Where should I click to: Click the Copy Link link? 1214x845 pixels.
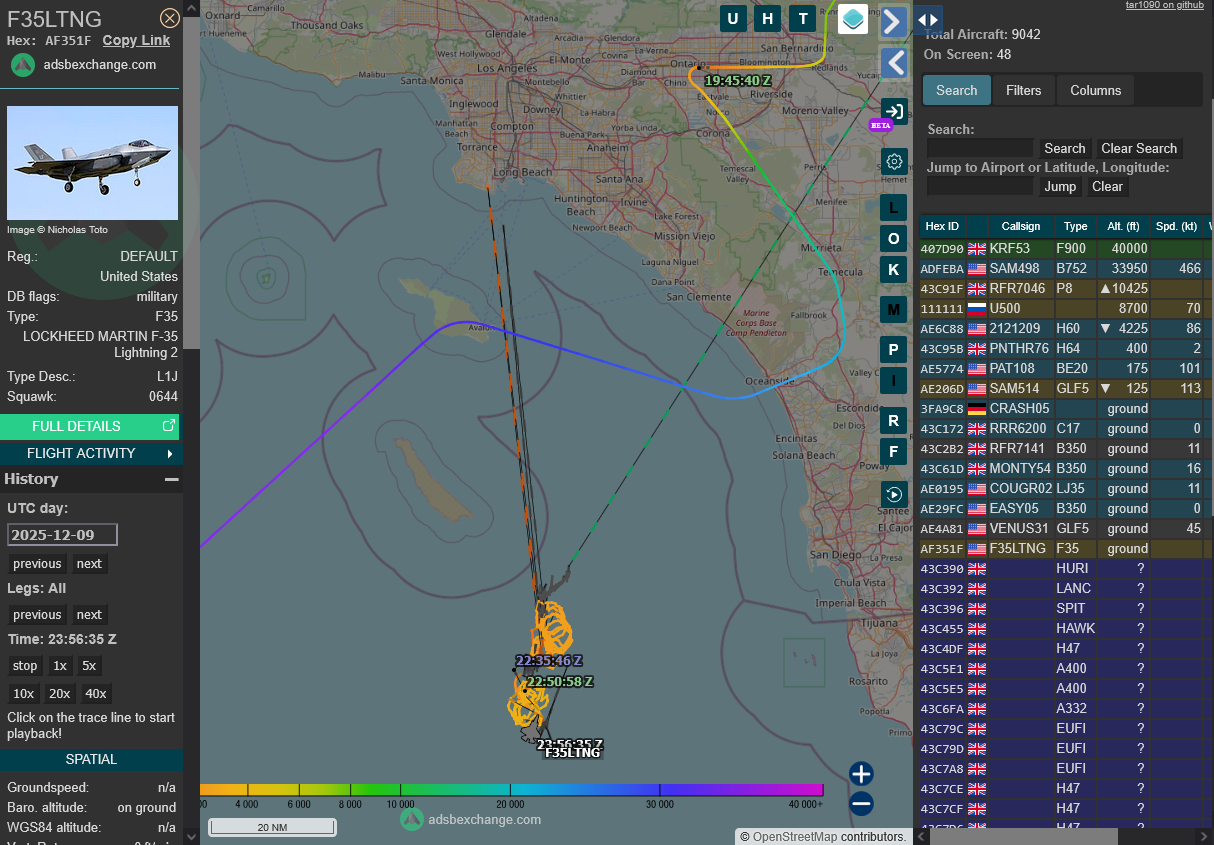point(136,40)
